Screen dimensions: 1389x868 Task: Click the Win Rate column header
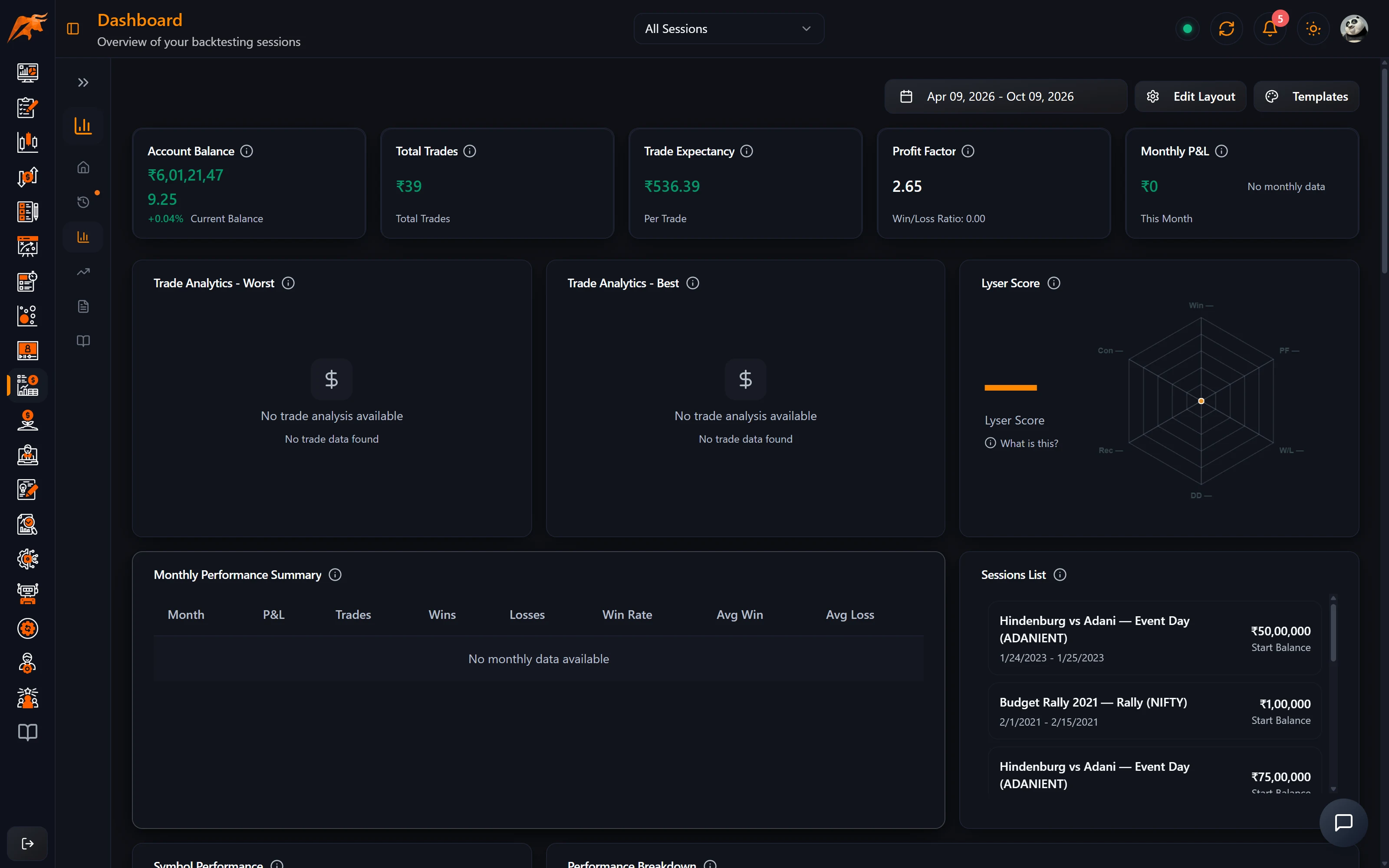627,615
